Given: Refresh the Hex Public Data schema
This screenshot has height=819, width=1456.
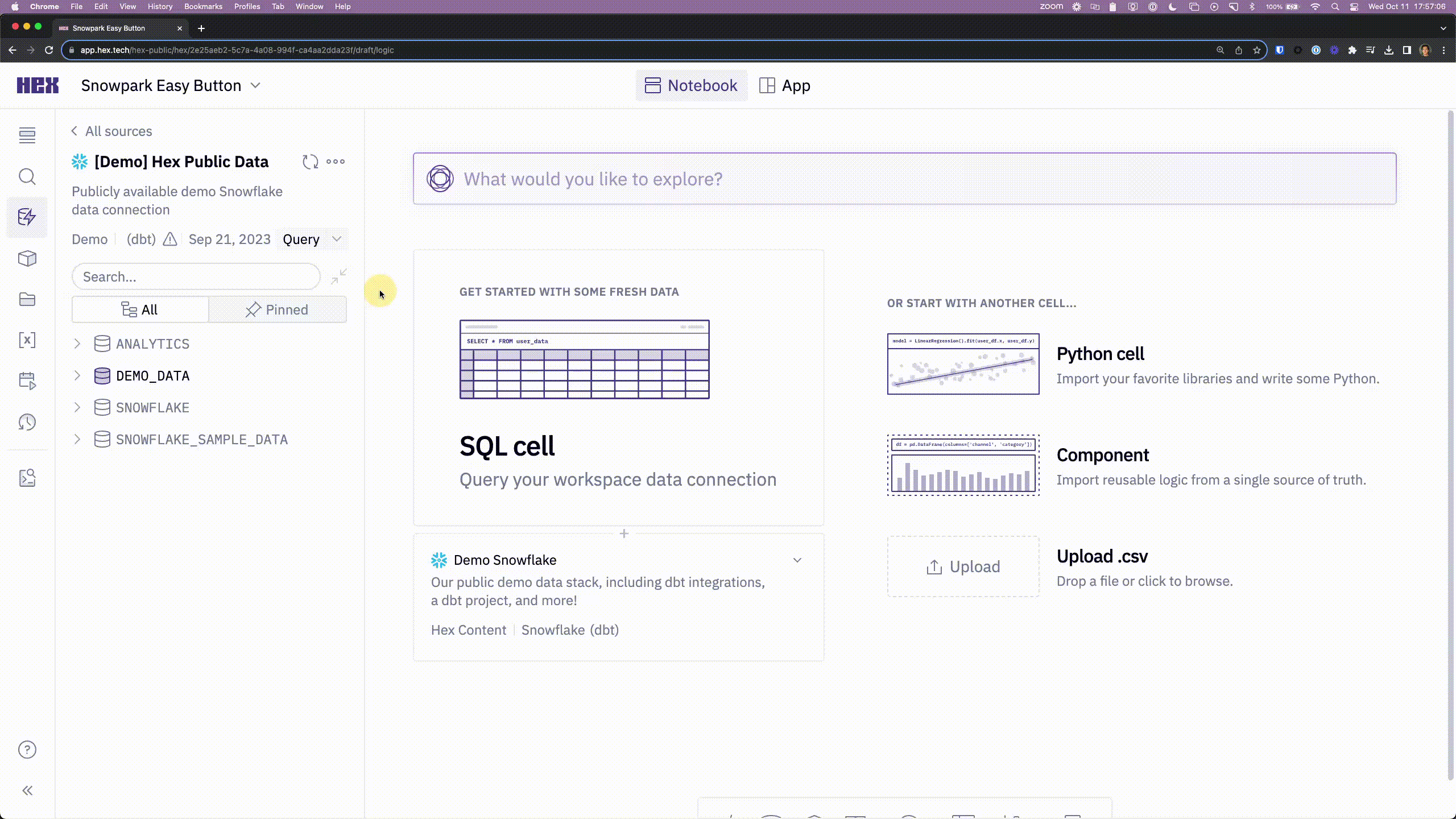Looking at the screenshot, I should point(310,162).
